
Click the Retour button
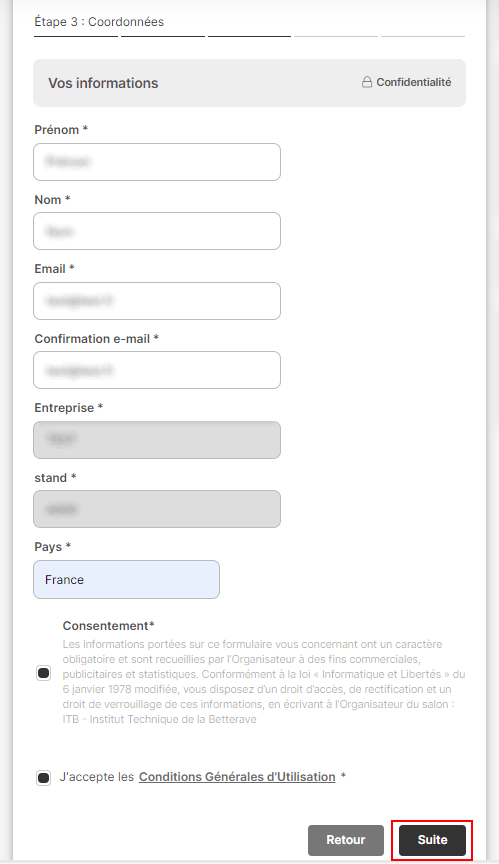click(x=346, y=840)
